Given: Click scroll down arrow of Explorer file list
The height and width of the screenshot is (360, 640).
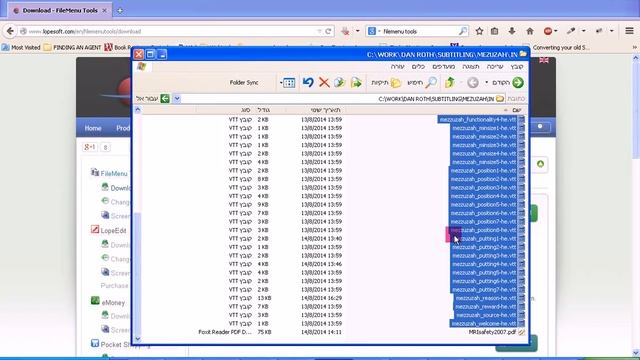Looking at the screenshot, I should click(138, 339).
